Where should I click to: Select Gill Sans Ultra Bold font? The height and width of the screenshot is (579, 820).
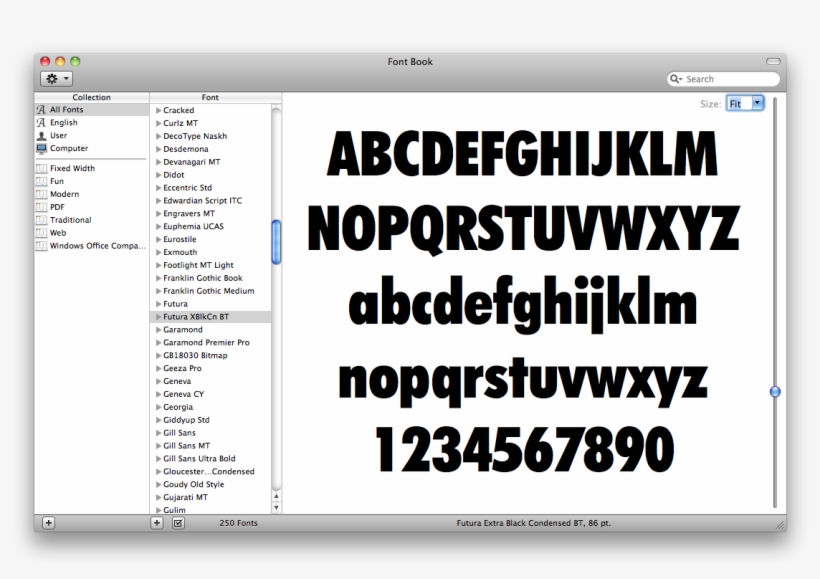click(x=199, y=459)
